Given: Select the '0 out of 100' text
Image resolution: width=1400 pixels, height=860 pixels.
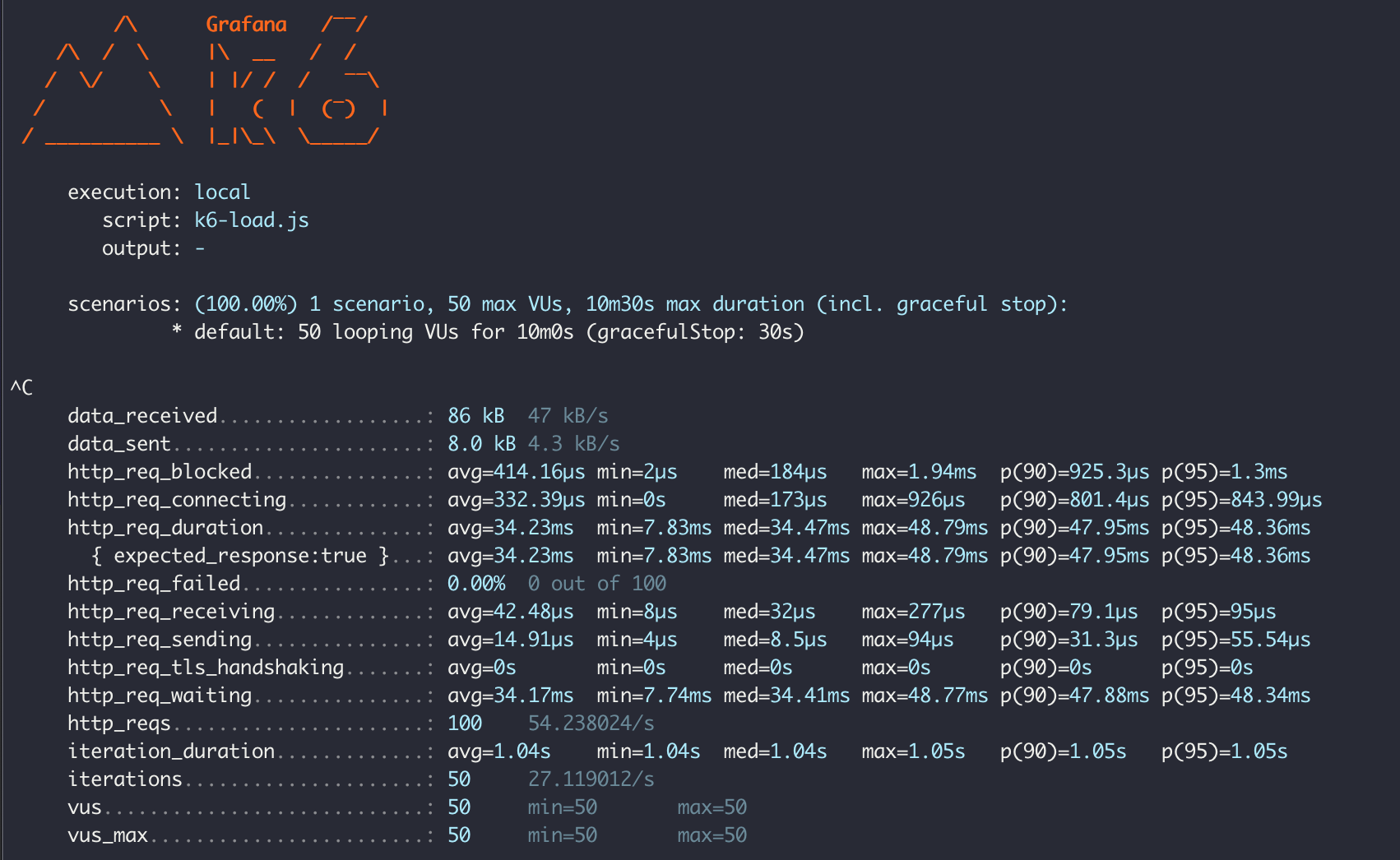Looking at the screenshot, I should (x=597, y=584).
